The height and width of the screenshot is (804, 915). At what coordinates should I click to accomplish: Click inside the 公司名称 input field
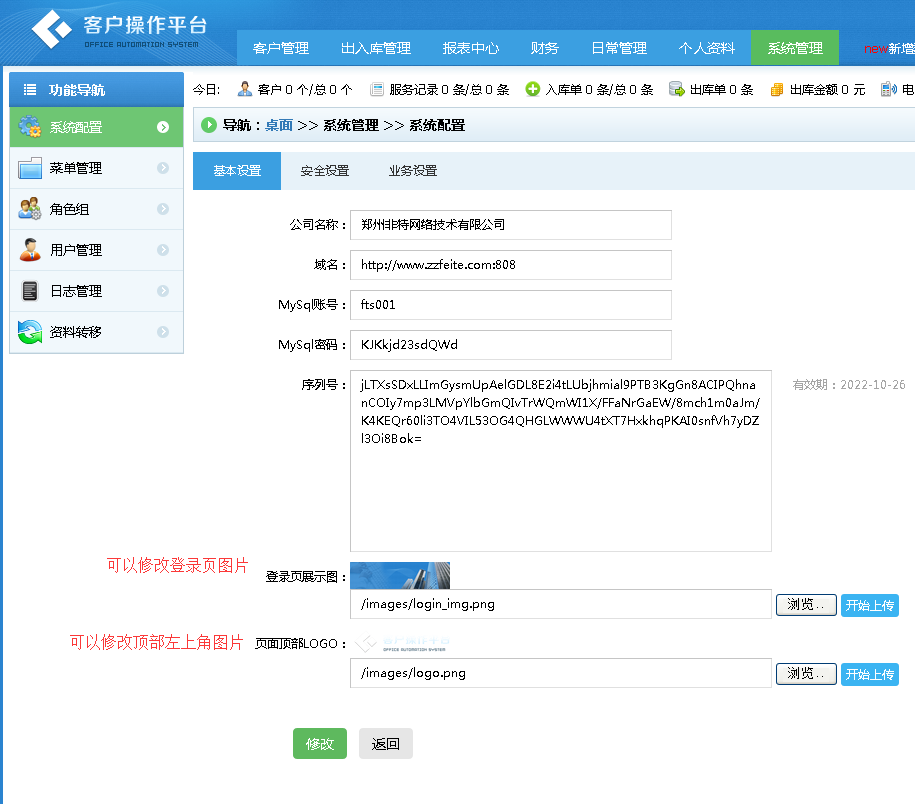click(510, 225)
